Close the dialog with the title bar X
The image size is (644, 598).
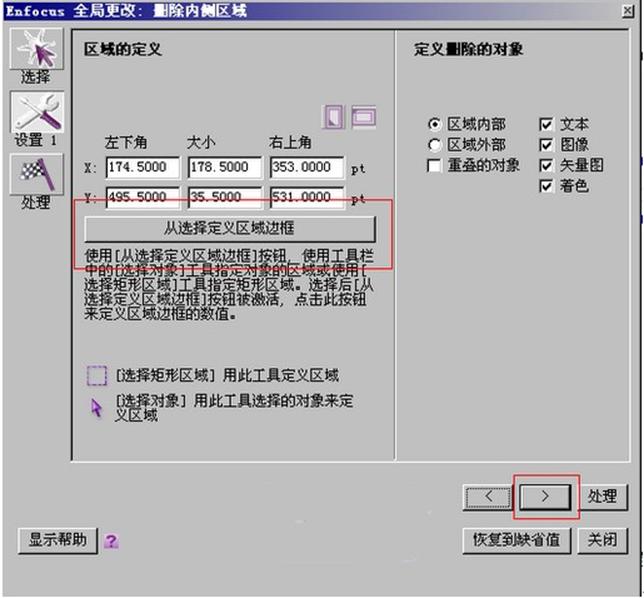pyautogui.click(x=627, y=11)
